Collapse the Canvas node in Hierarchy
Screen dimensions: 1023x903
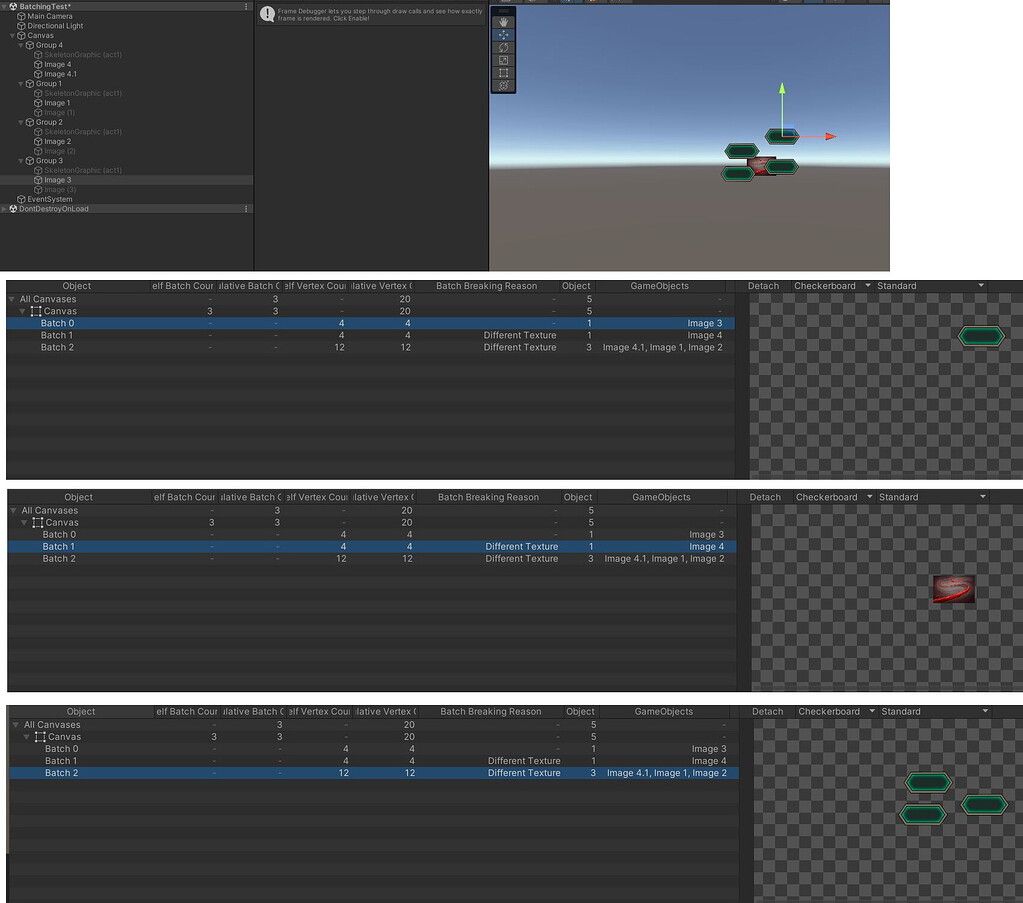(14, 35)
